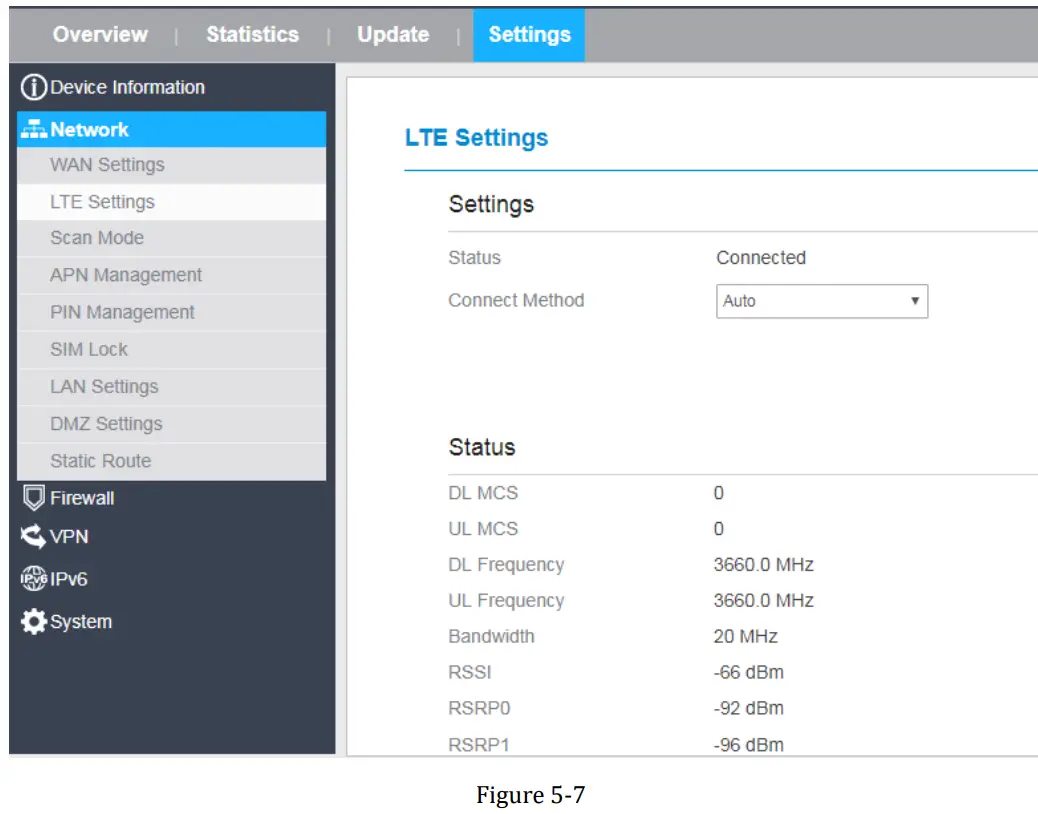Viewport: 1038px width, 814px height.
Task: Switch to the Overview tab
Action: coord(100,34)
